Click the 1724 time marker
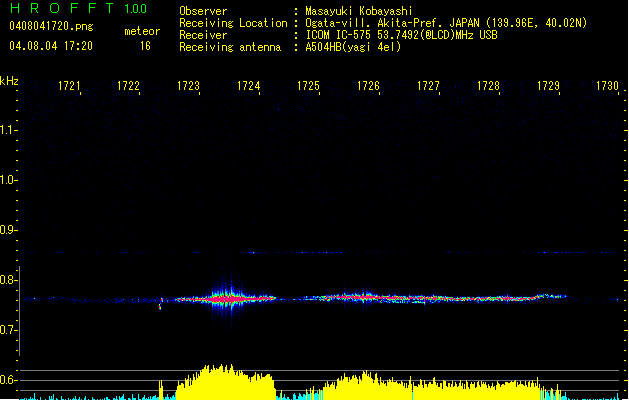 pos(249,87)
